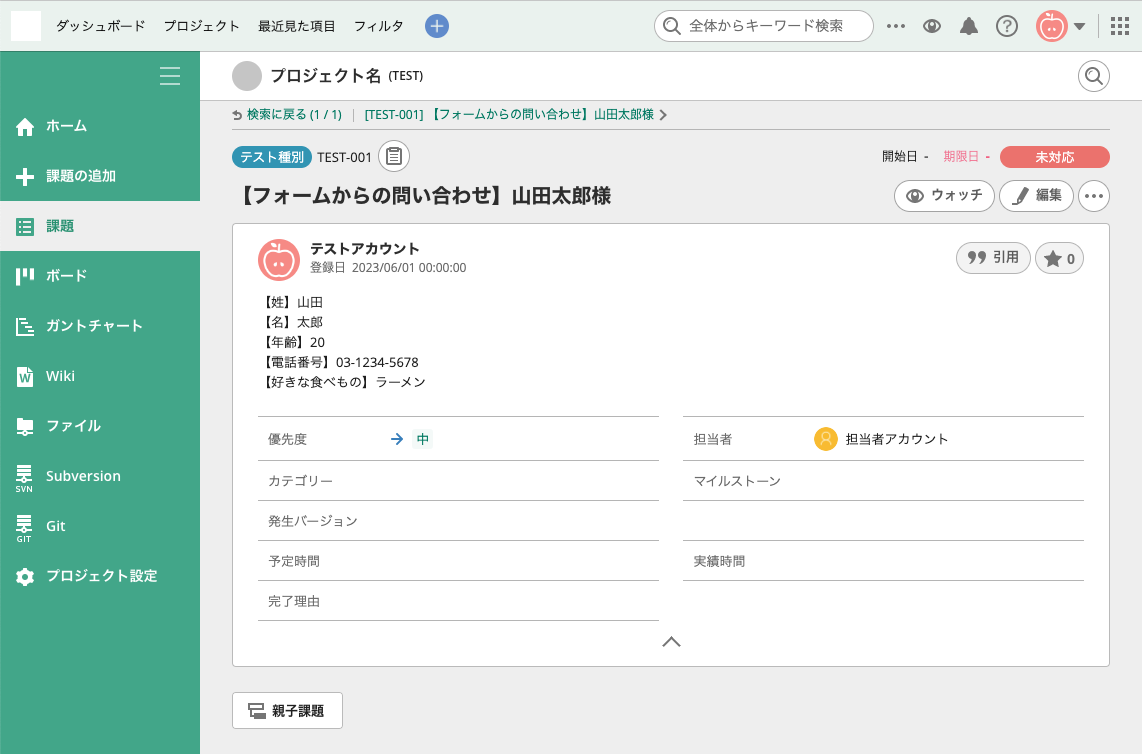Collapse the sidebar with the hamburger icon
Screen dimensions: 1142x754
tap(170, 76)
